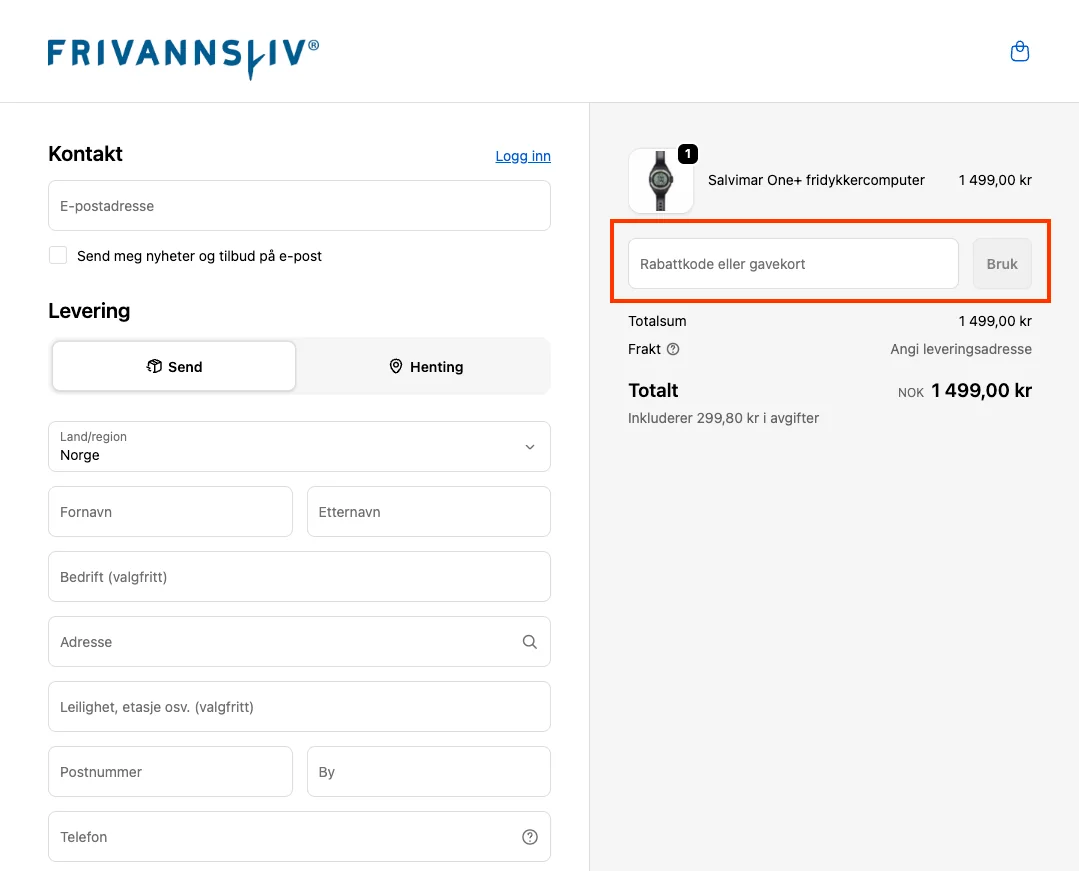Click the Inkluderer 299,80 kr i avgifter text
Viewport: 1079px width, 871px height.
pyautogui.click(x=723, y=418)
